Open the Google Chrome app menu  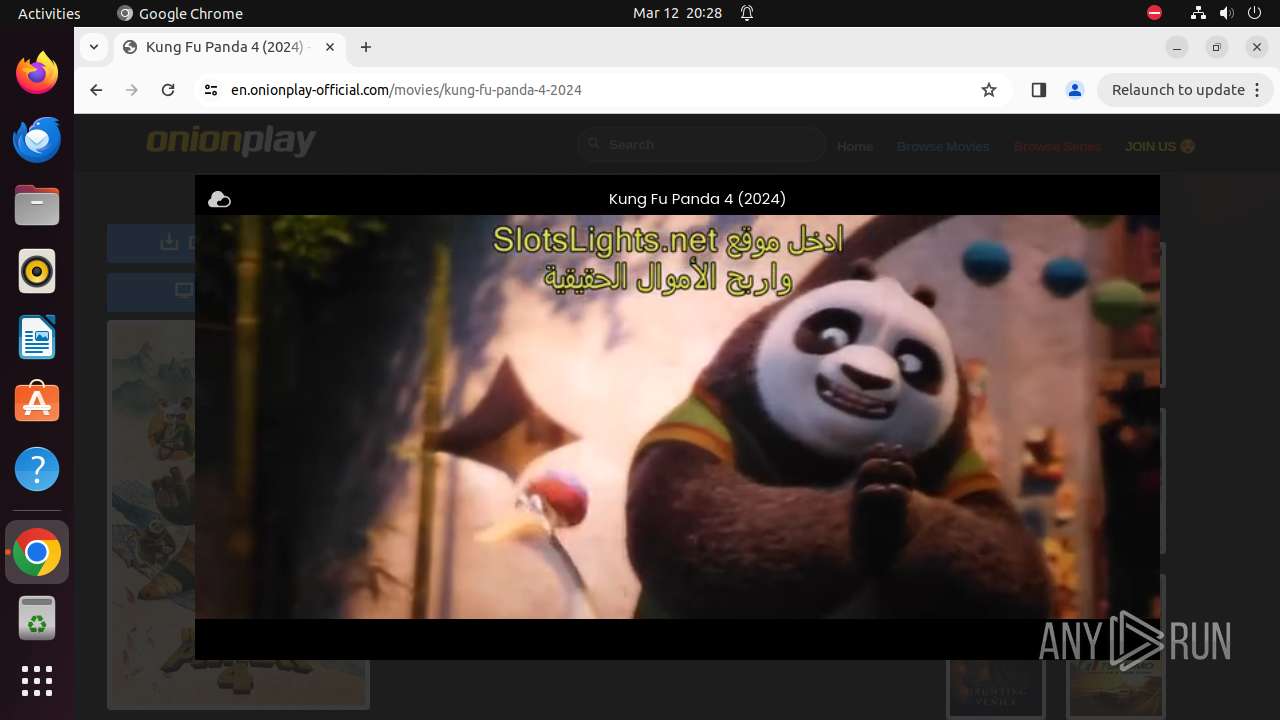pyautogui.click(x=180, y=13)
